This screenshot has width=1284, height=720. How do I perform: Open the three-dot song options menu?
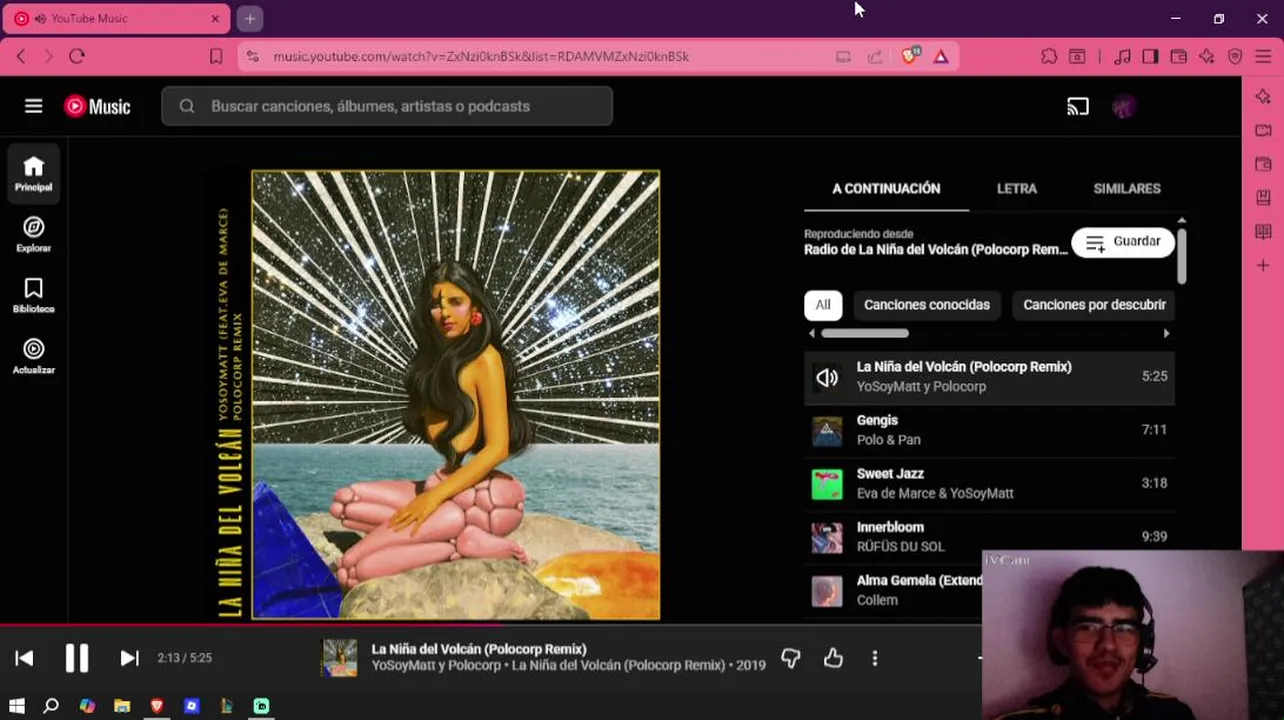pyautogui.click(x=875, y=658)
